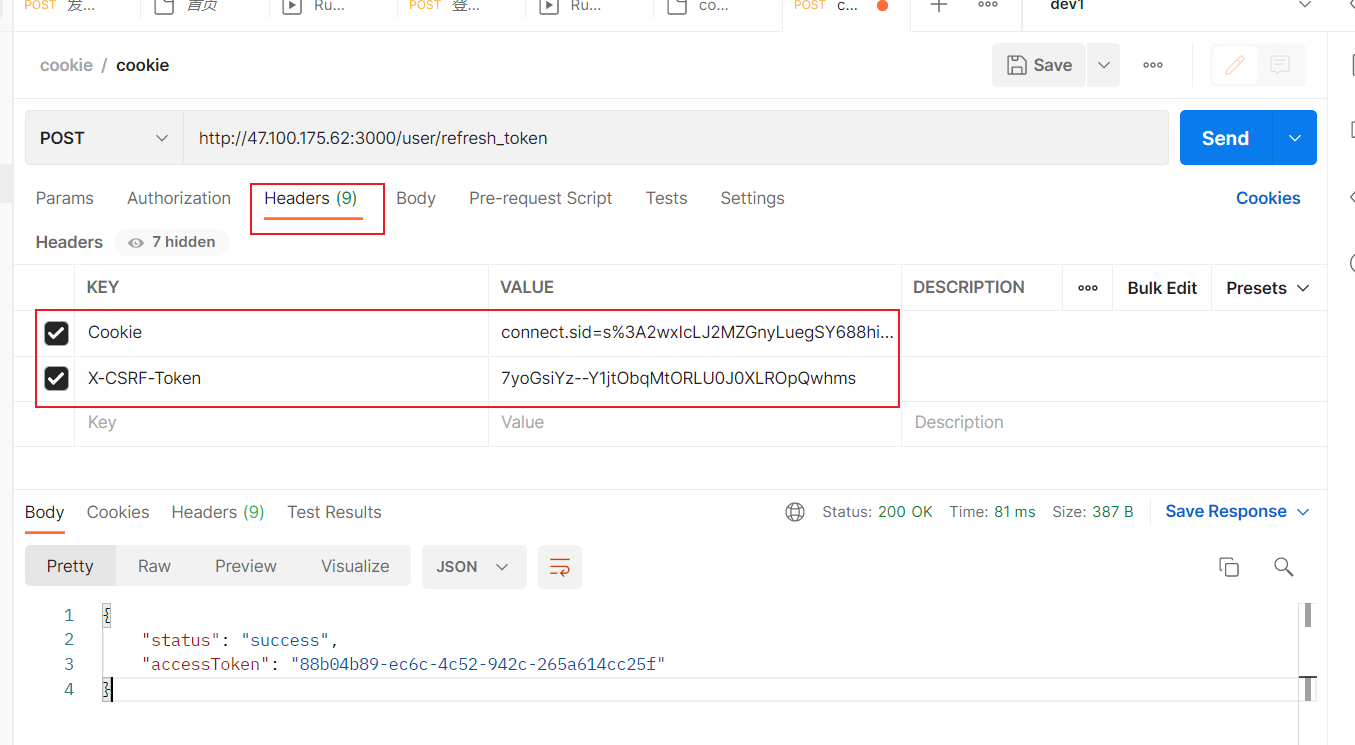Click the connect.sid cookie value cell

pyautogui.click(x=695, y=333)
